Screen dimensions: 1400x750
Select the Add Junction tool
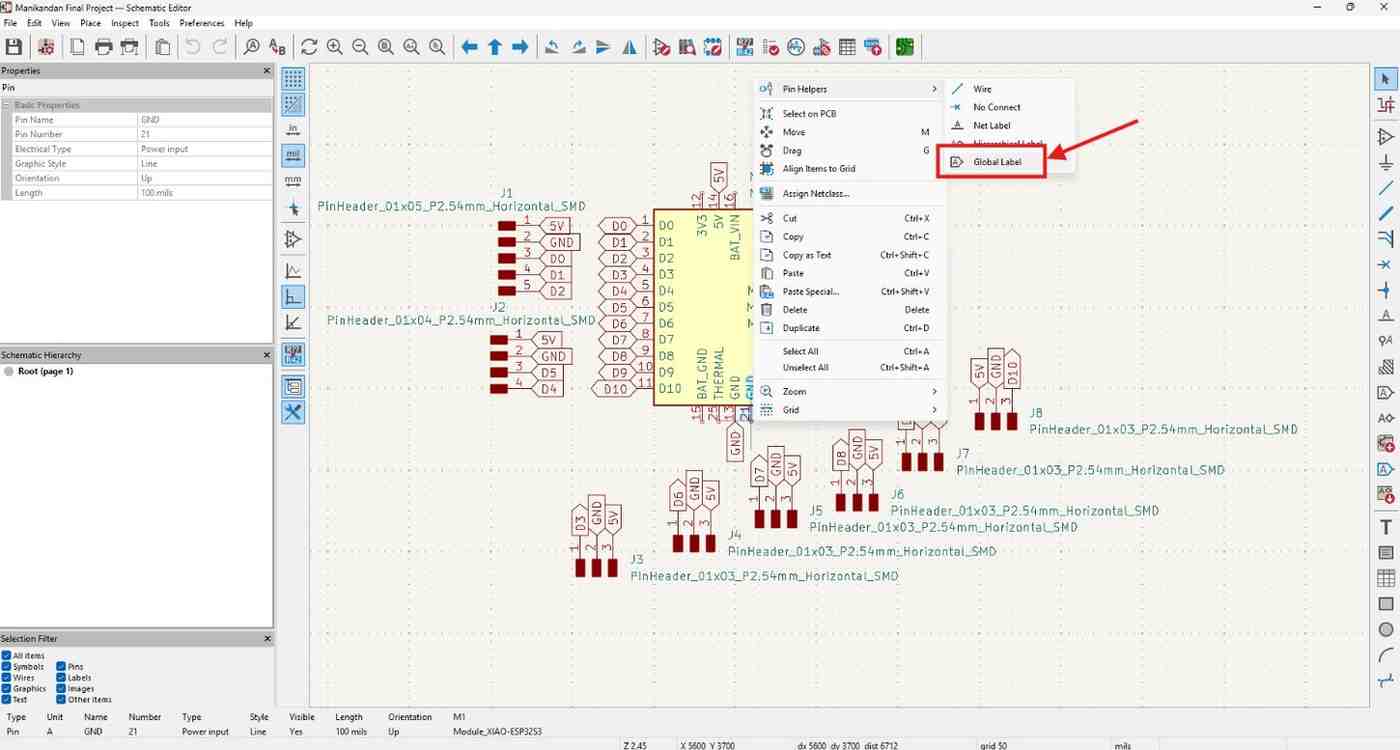1386,290
